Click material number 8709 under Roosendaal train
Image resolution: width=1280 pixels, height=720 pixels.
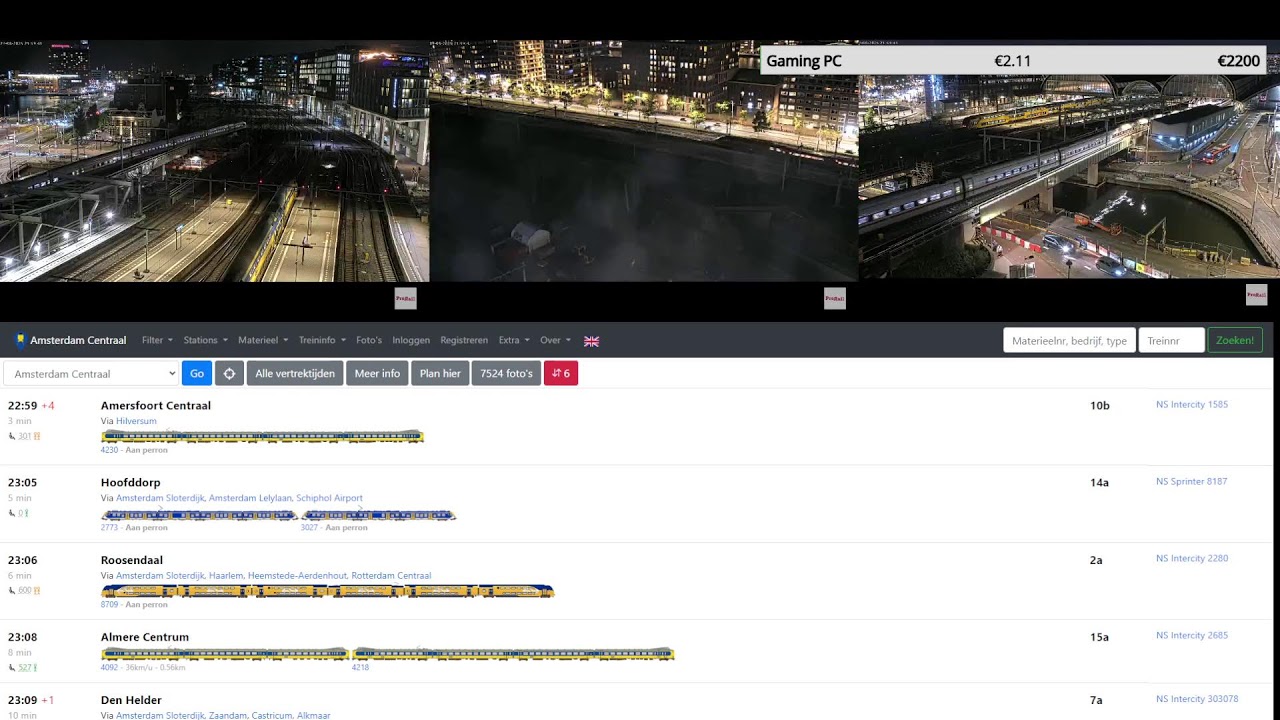tap(109, 605)
